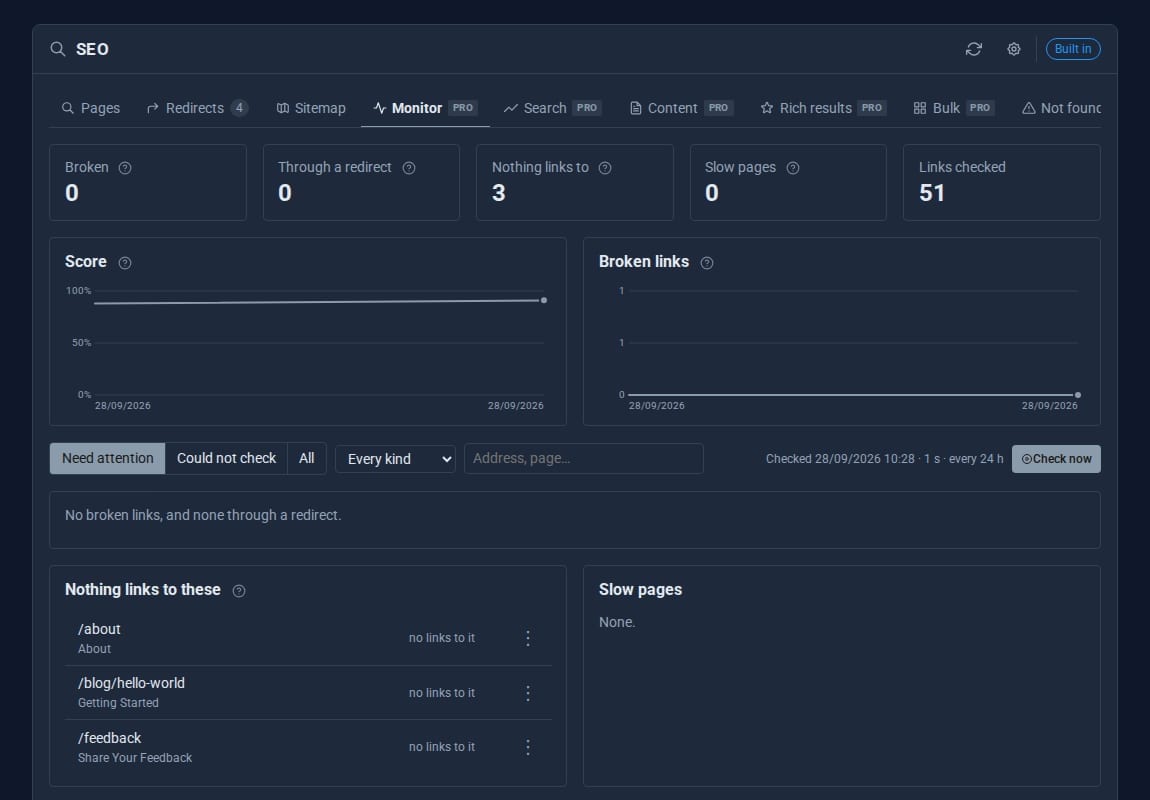The width and height of the screenshot is (1150, 800).
Task: Open the three-dot menu for /feedback
Action: pyautogui.click(x=528, y=747)
